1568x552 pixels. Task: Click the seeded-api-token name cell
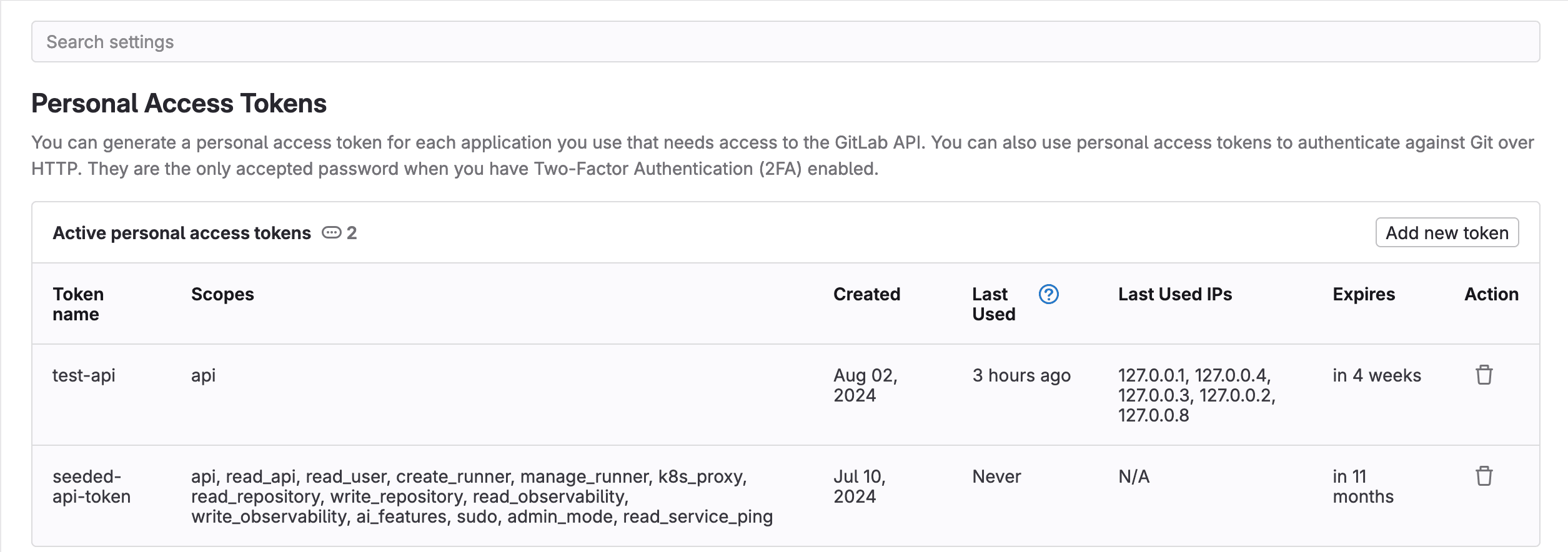(91, 486)
